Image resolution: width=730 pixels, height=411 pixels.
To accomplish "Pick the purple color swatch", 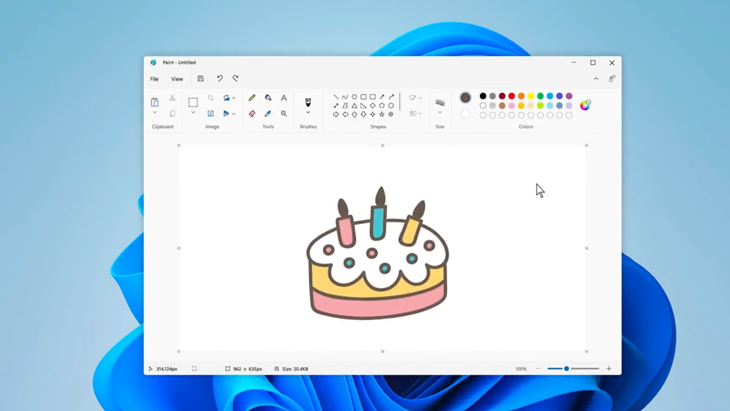I will pos(569,96).
